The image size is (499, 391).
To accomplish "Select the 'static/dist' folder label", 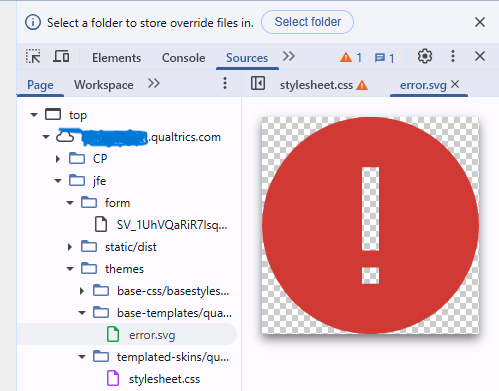I will pos(131,247).
